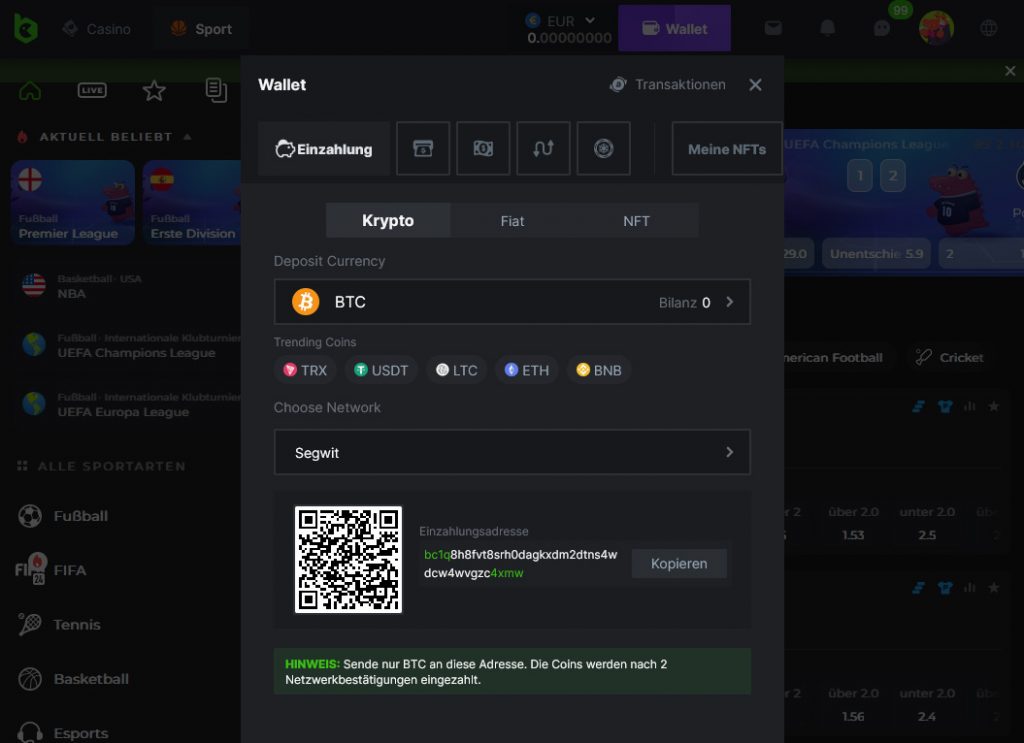The height and width of the screenshot is (743, 1024).
Task: Switch to the Krypto tab
Action: pos(388,221)
